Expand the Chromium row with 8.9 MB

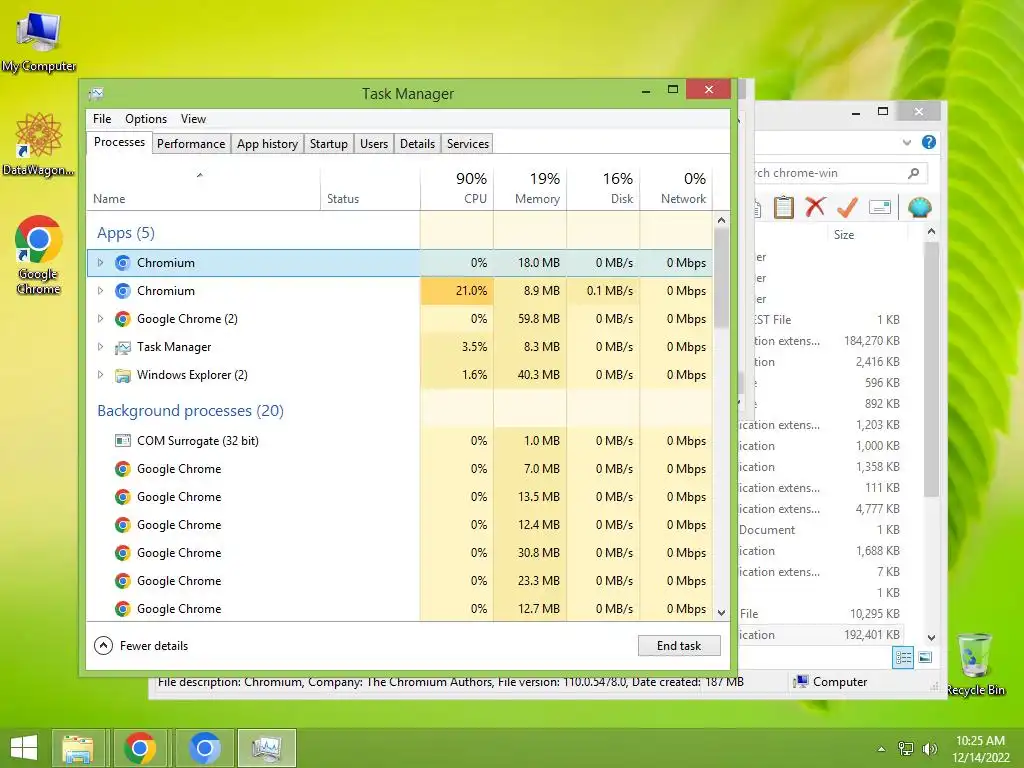click(x=100, y=291)
